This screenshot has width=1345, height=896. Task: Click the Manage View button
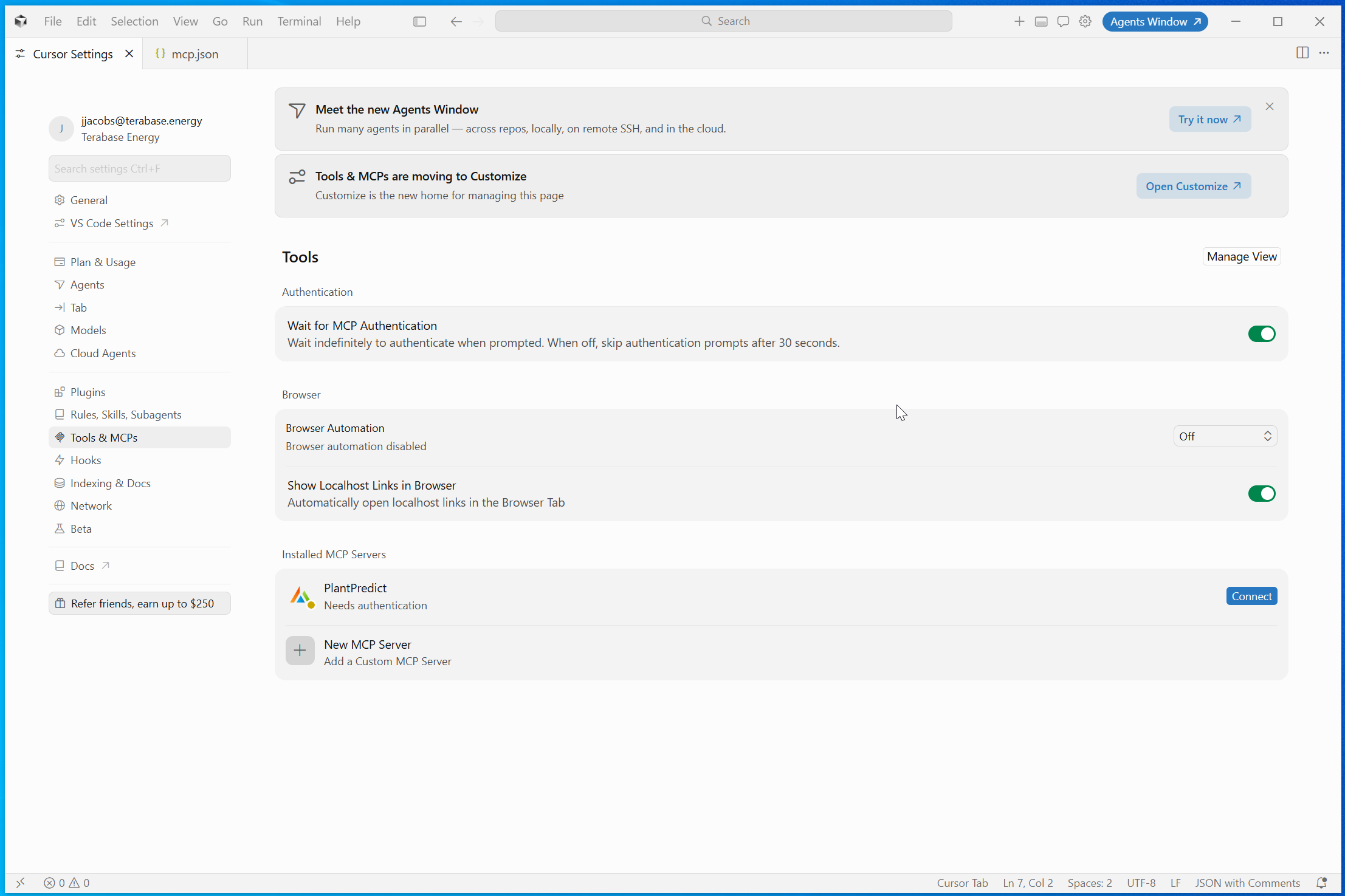point(1242,256)
